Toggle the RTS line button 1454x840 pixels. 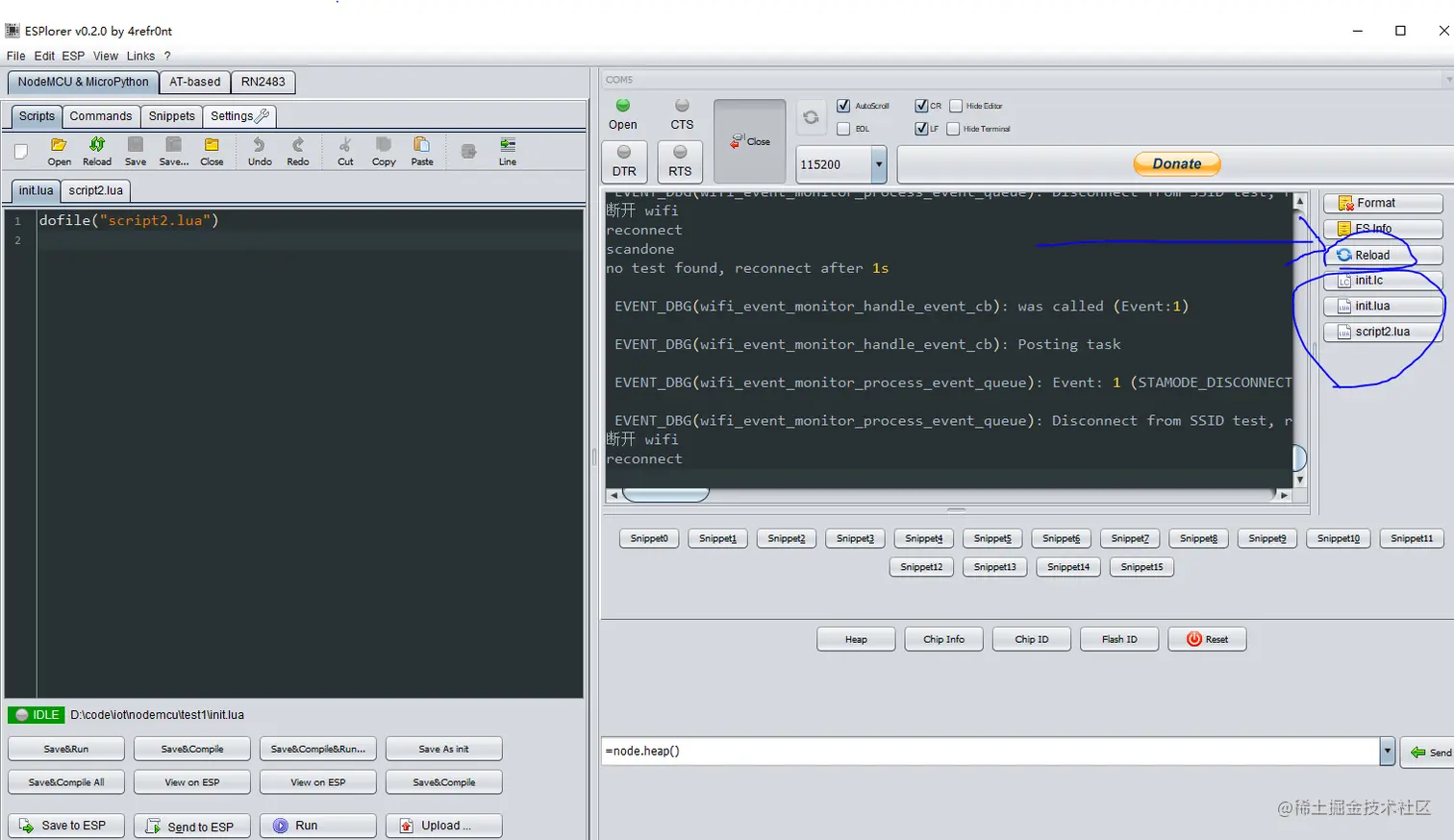coord(680,161)
